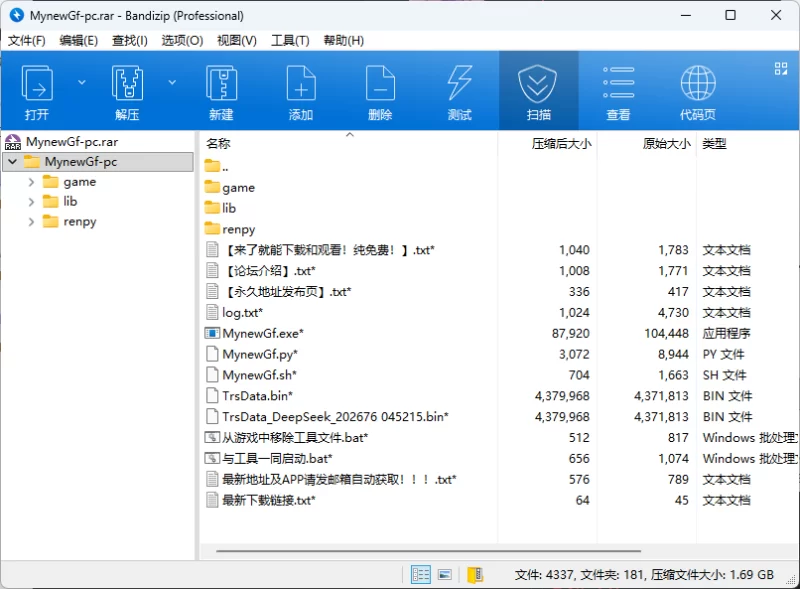Click the 87,920 compressed size value
This screenshot has height=589, width=800.
[570, 333]
